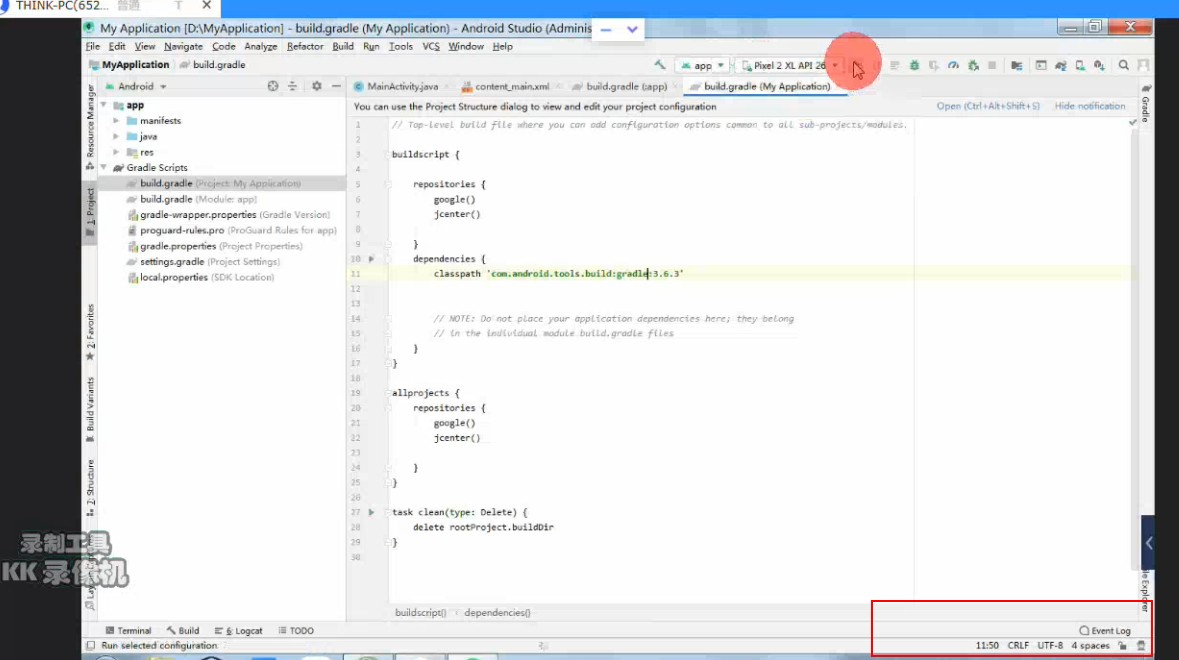Select gradle-wrapper.properties in Gradle Scripts

(229, 215)
